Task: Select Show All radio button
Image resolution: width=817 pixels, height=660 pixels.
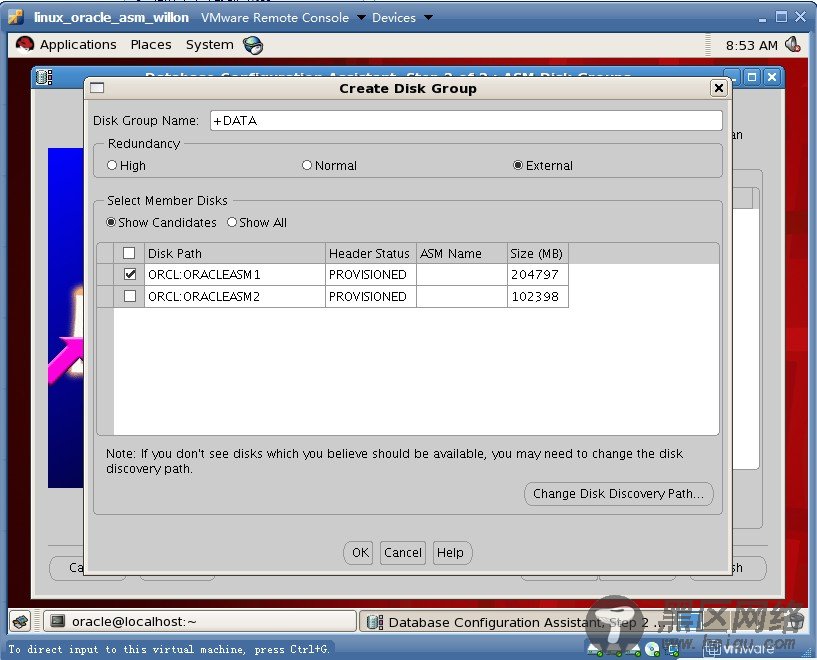Action: (257, 222)
